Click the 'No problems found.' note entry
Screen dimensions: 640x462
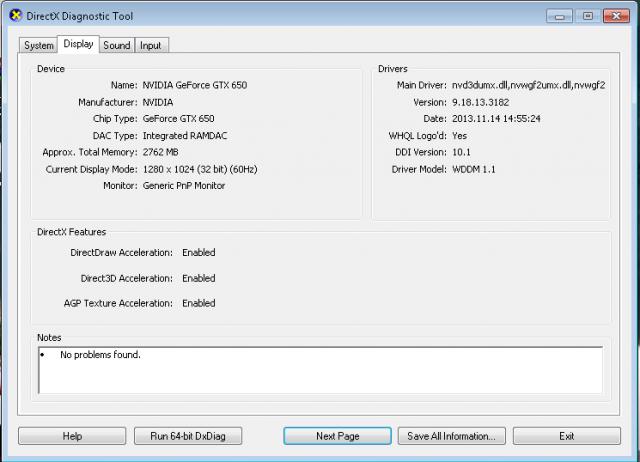coord(100,355)
